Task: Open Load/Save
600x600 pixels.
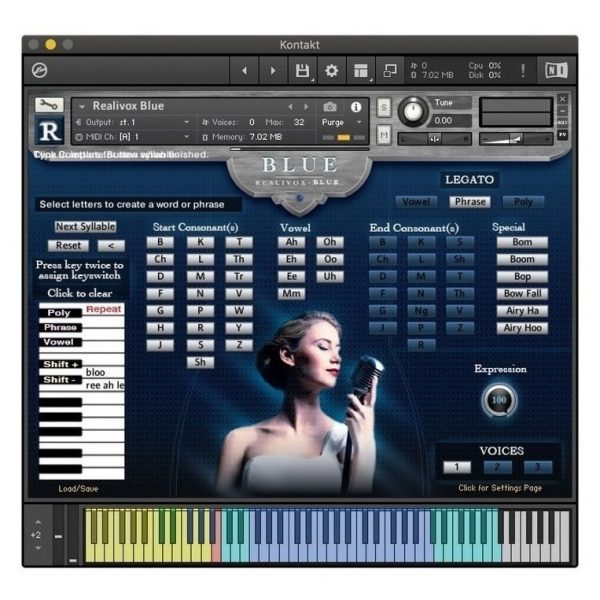Action: (x=78, y=489)
